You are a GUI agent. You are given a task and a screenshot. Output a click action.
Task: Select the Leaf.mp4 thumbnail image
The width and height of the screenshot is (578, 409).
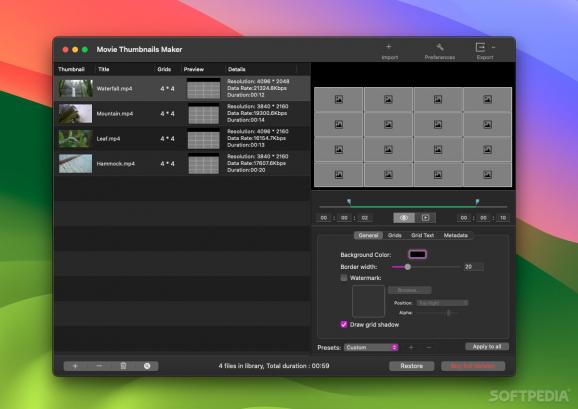[76, 139]
